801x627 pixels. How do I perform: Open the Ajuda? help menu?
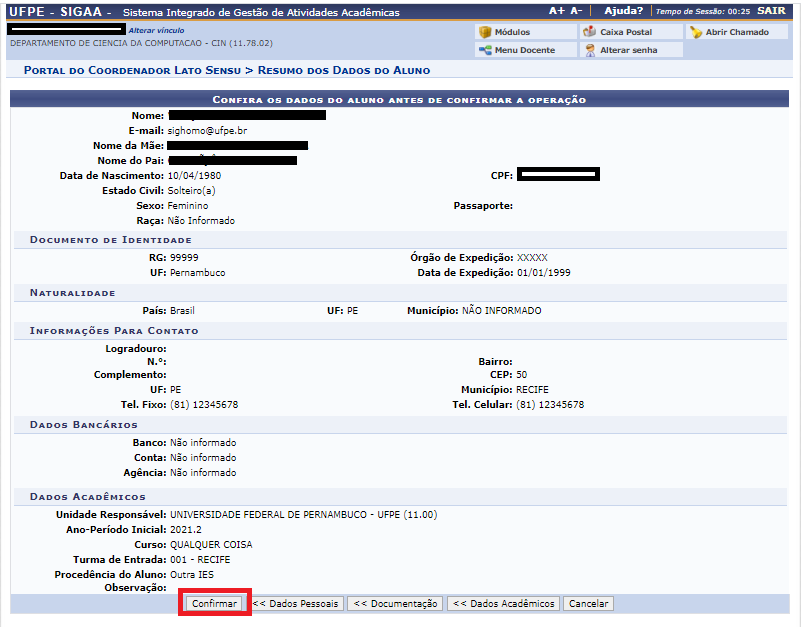[623, 11]
